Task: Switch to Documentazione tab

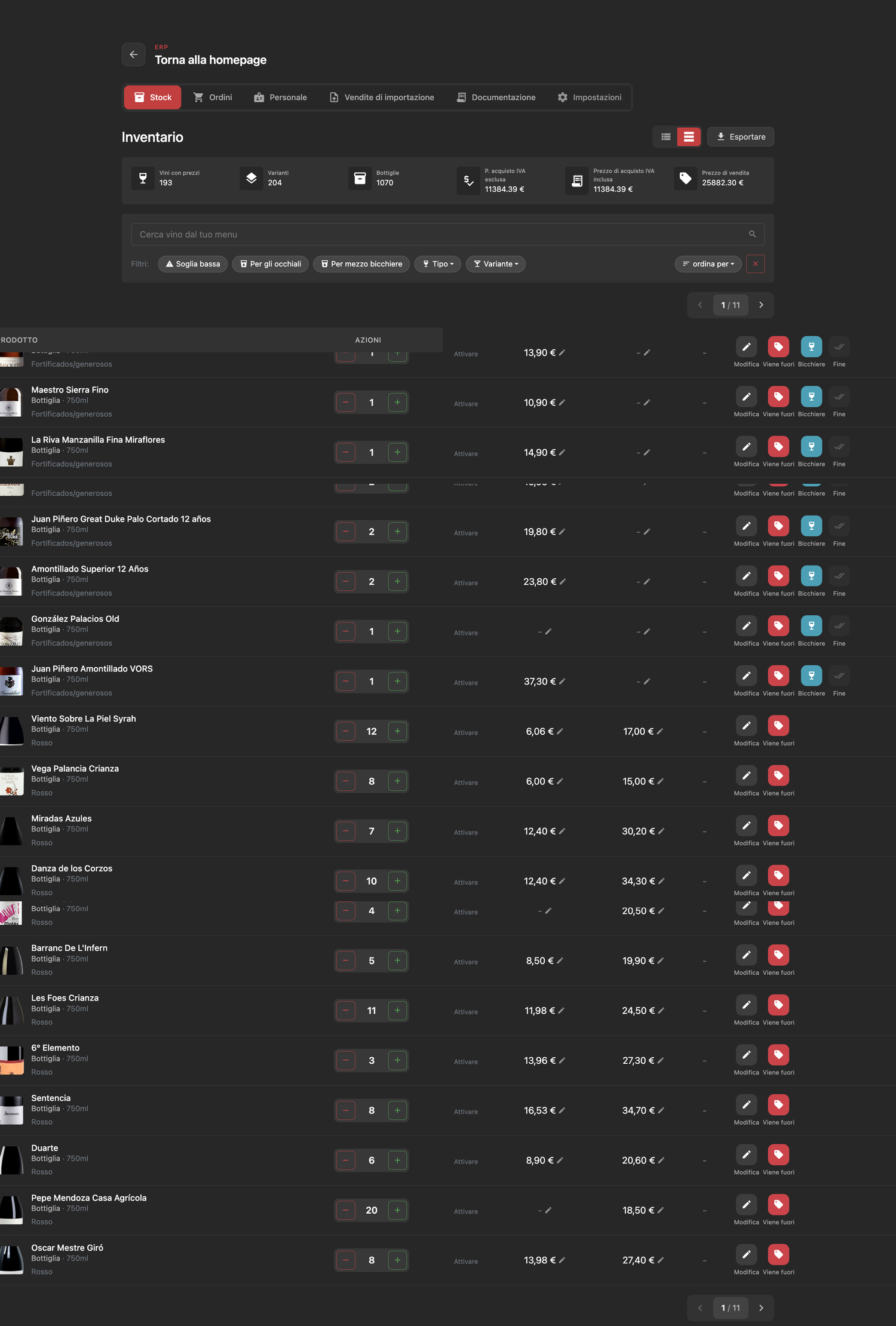Action: pyautogui.click(x=496, y=97)
